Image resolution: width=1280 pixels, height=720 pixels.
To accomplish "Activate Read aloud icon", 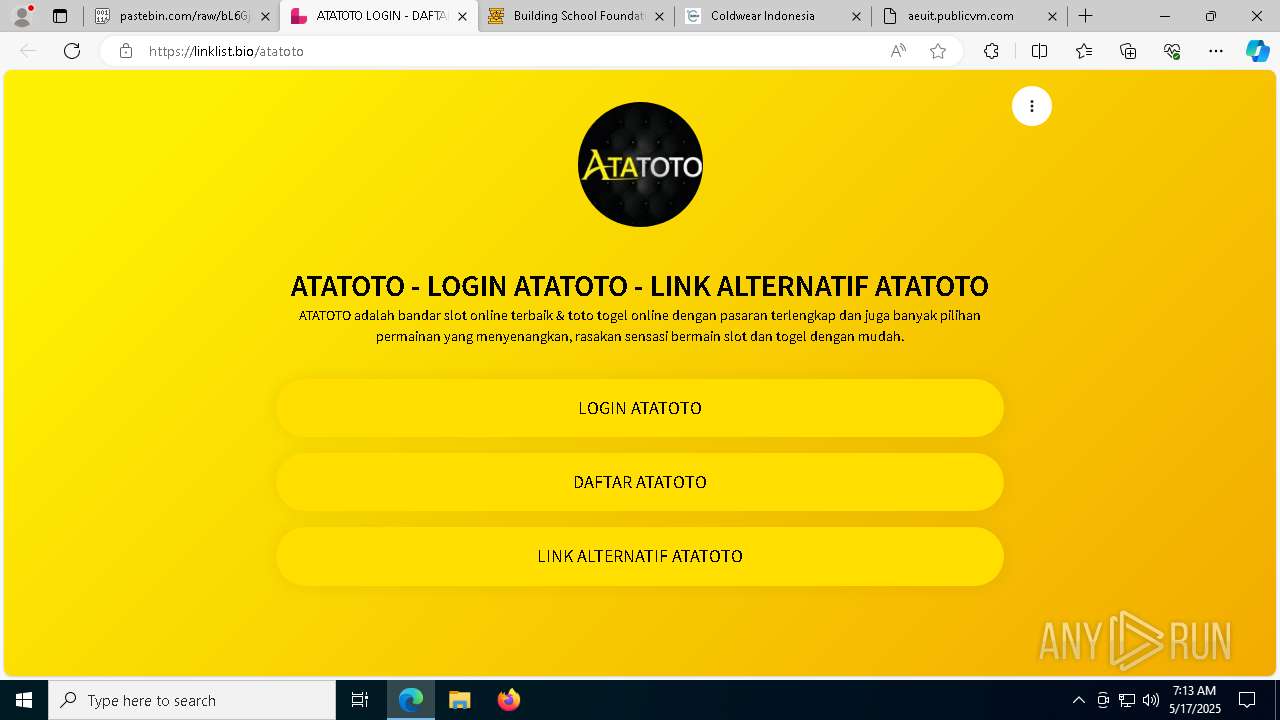I will click(898, 51).
